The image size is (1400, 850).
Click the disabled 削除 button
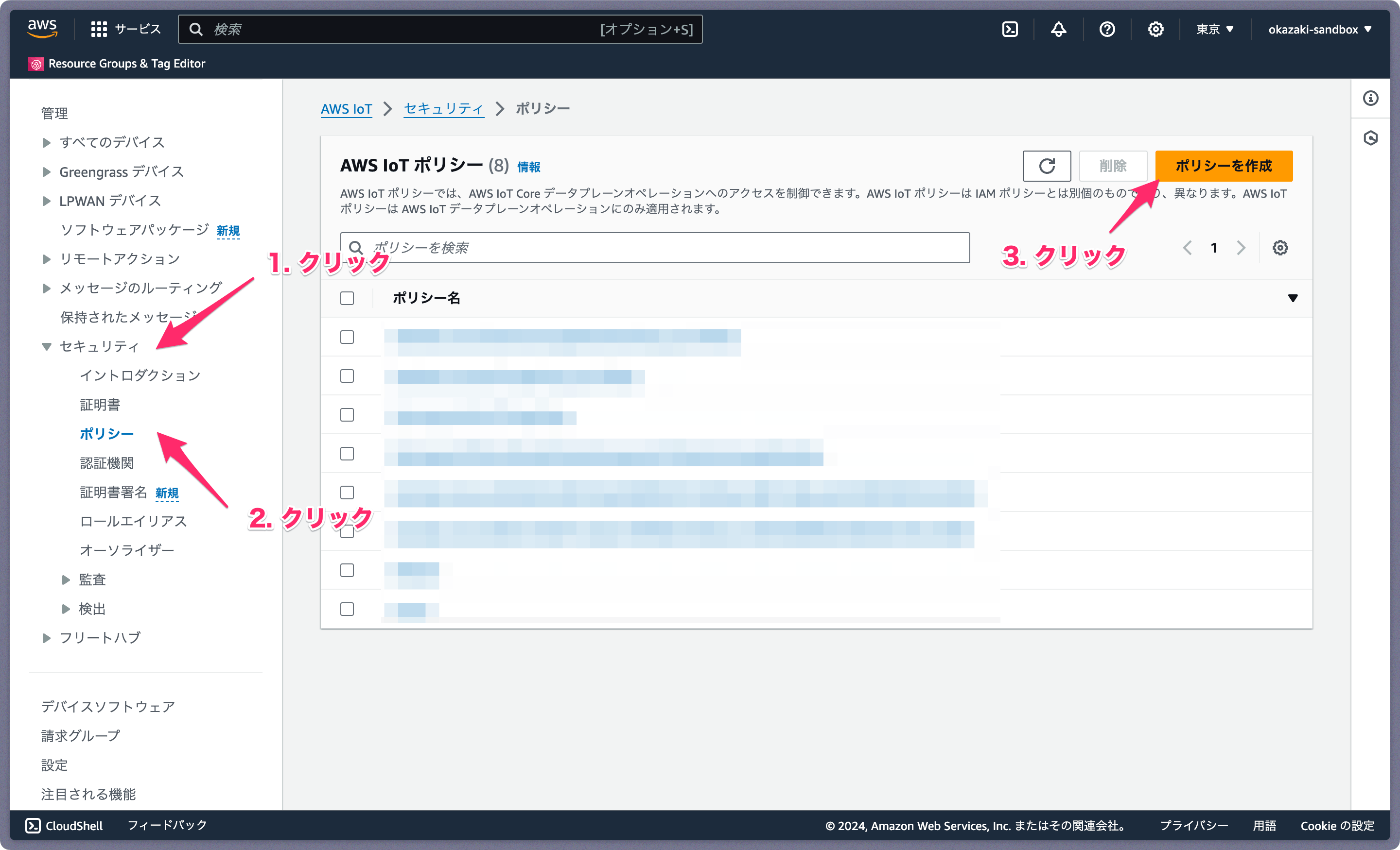click(x=1113, y=166)
